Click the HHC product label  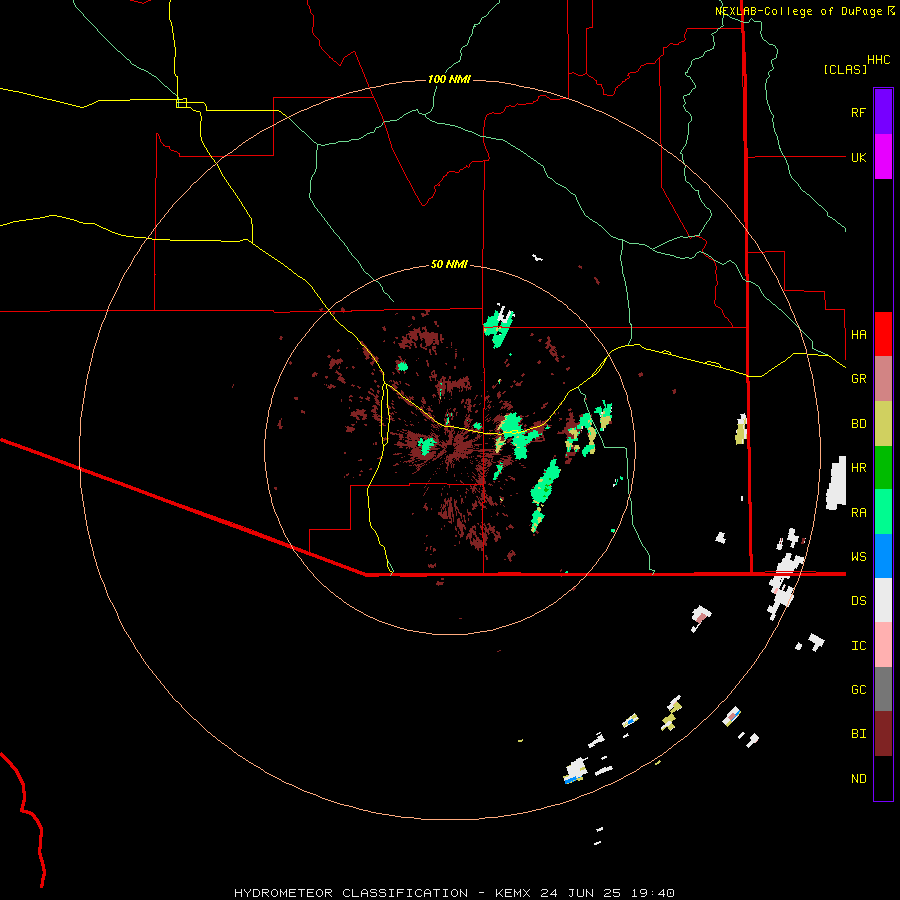point(878,60)
